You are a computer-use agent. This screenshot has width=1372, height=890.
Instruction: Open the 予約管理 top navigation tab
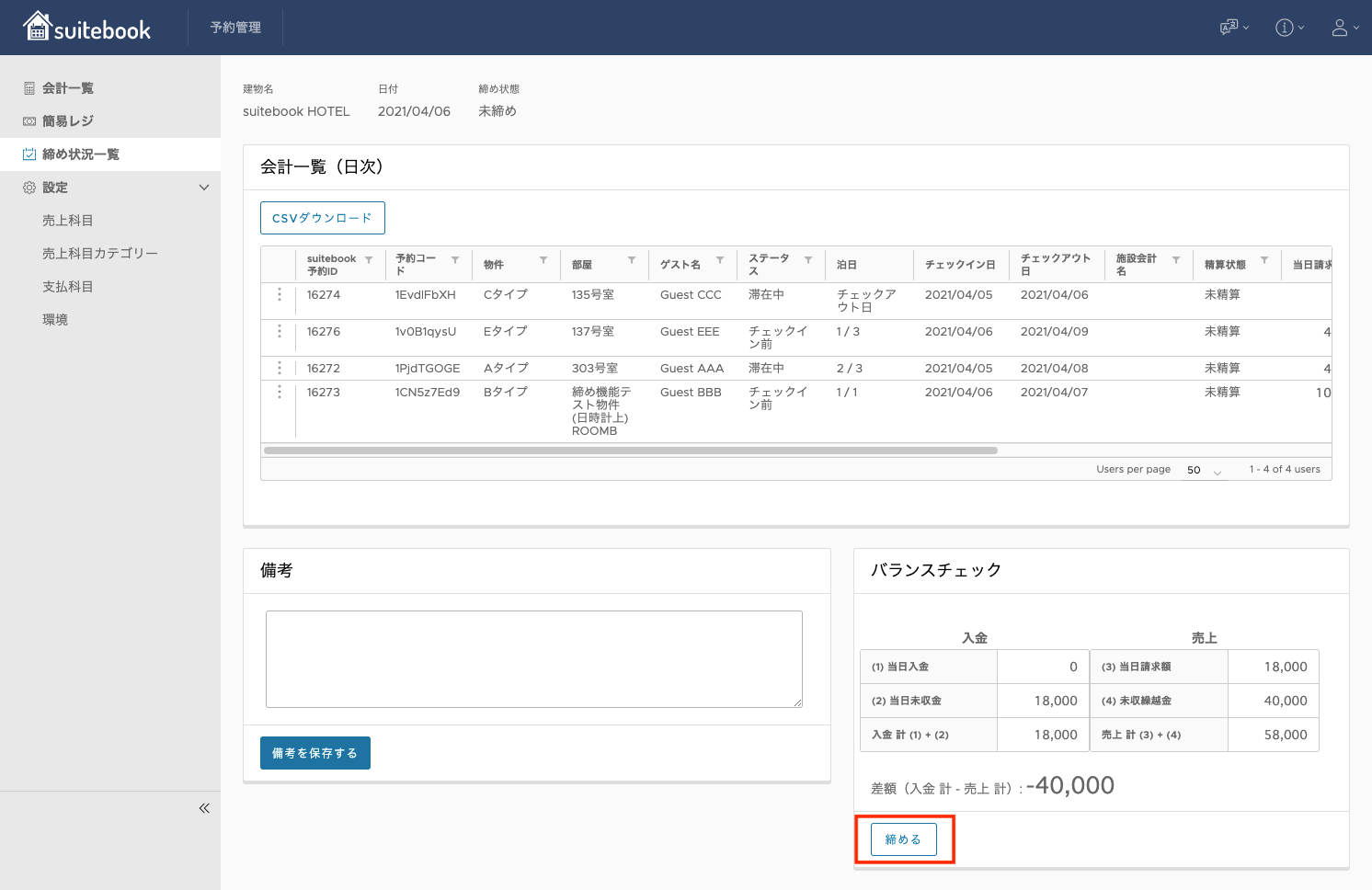coord(235,28)
